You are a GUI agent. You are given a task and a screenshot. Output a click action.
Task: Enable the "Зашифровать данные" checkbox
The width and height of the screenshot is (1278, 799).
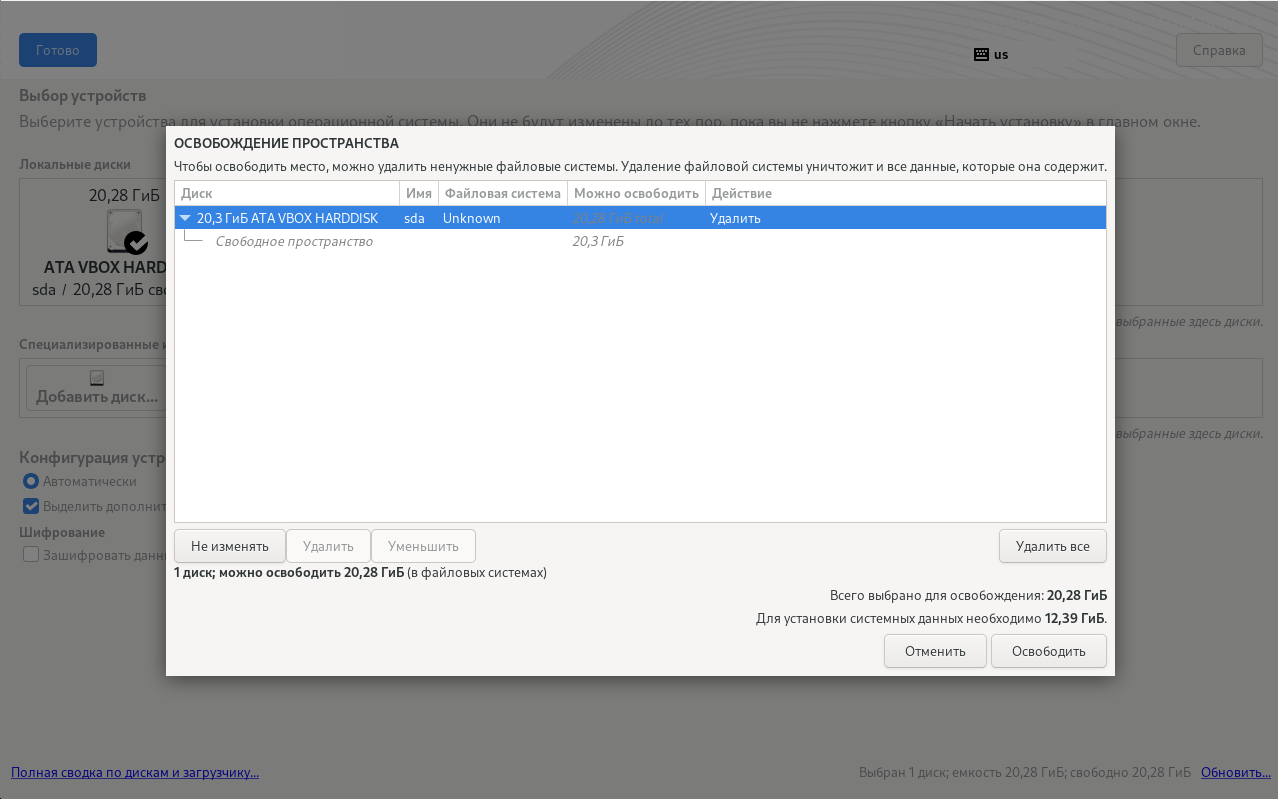coord(31,555)
